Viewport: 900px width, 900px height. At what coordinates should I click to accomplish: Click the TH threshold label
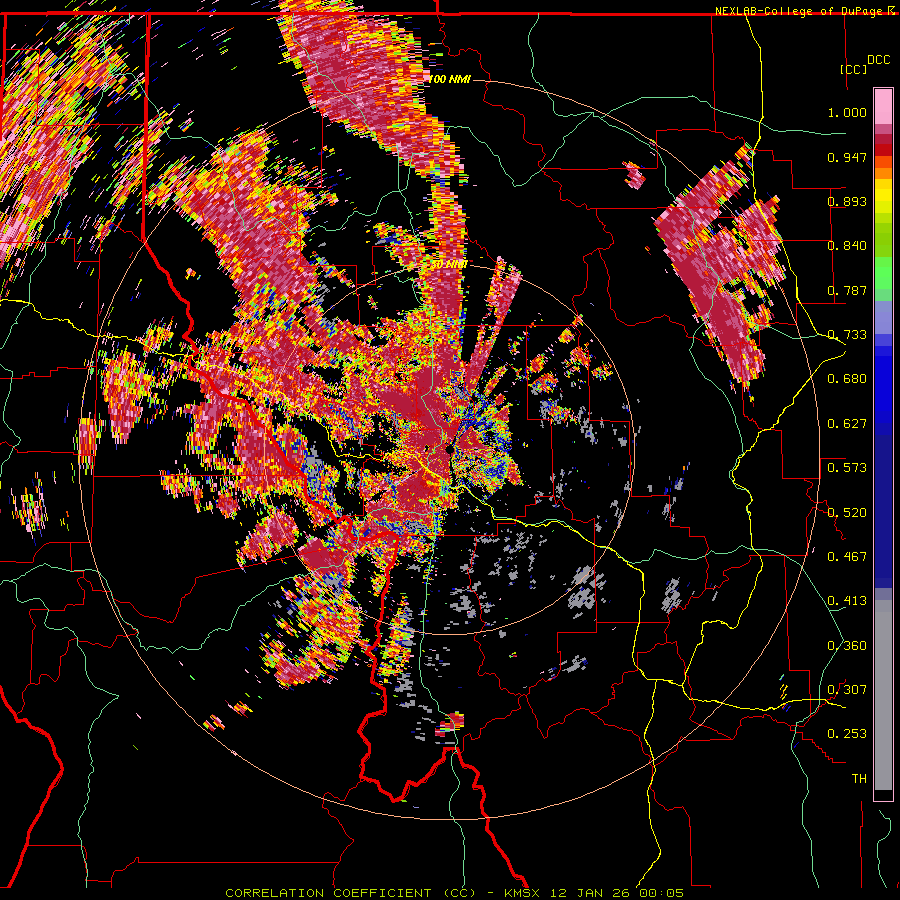tap(859, 779)
